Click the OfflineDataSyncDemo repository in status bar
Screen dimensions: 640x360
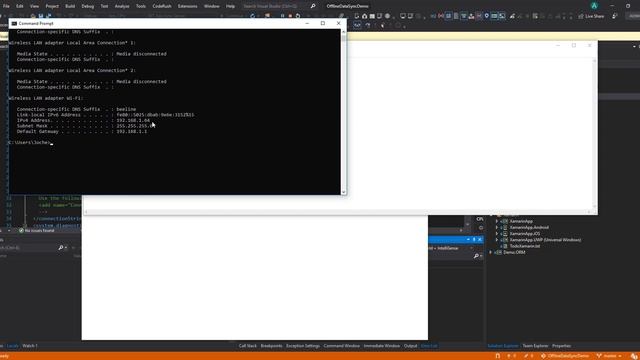[565, 356]
